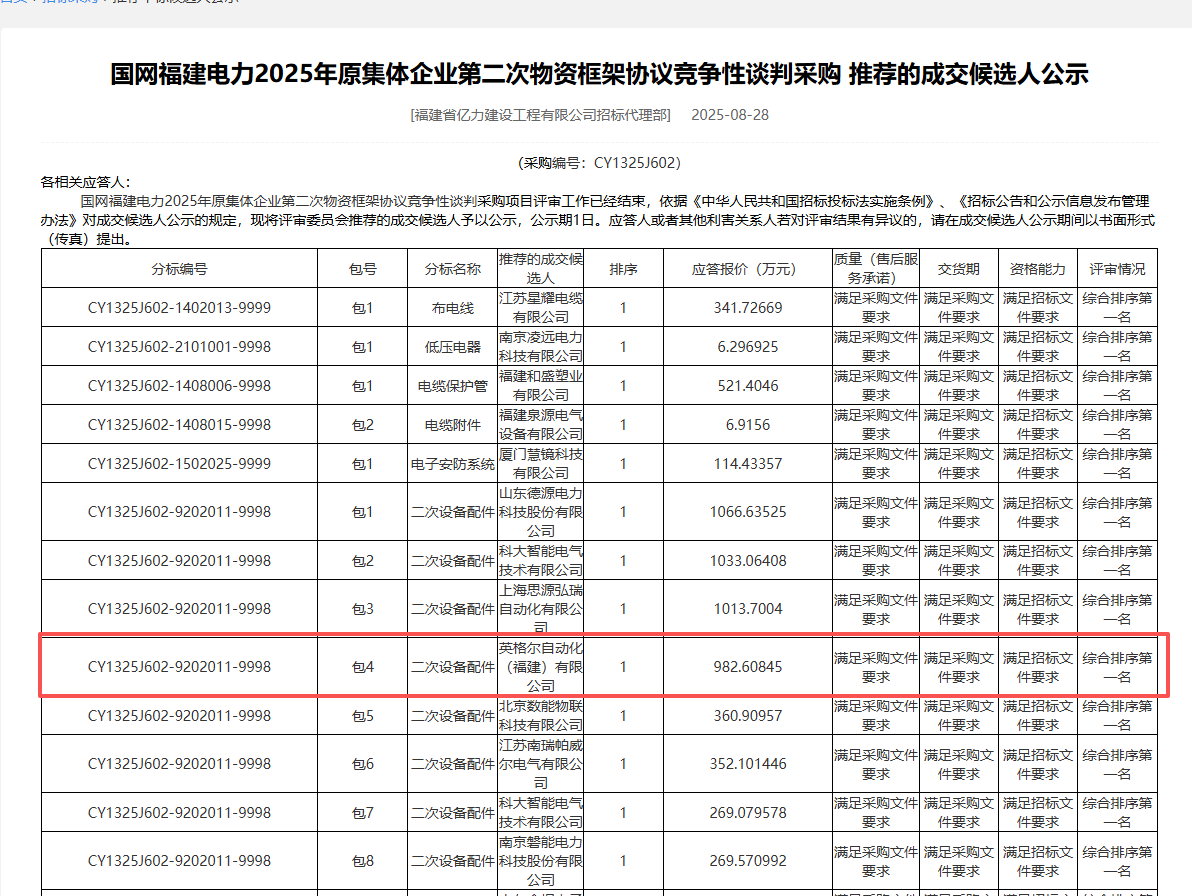Click candidate 山东德源电力科技股份有限公司
The height and width of the screenshot is (896, 1192).
(x=541, y=512)
